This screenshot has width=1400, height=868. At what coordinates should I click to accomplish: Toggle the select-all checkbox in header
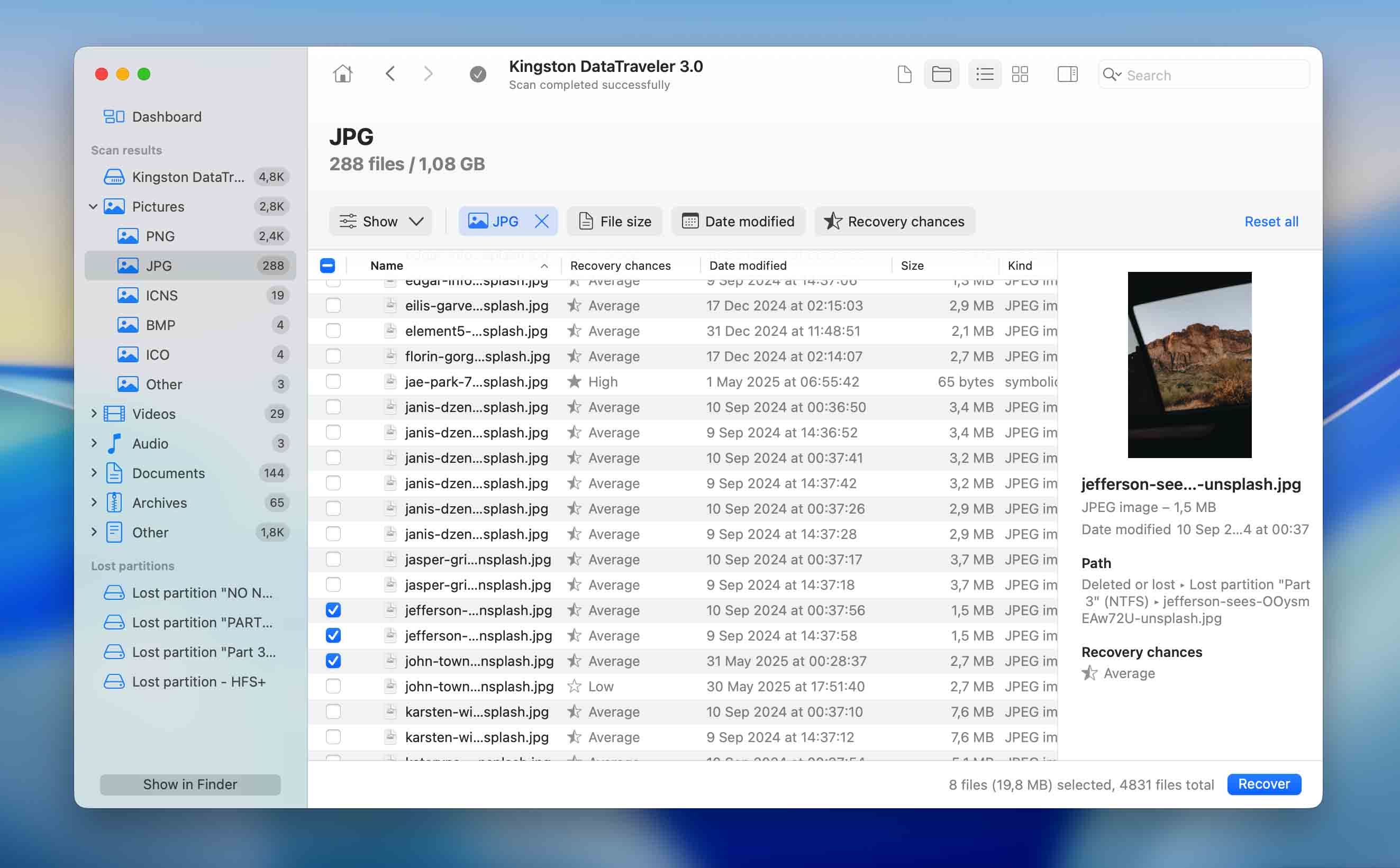pyautogui.click(x=328, y=265)
